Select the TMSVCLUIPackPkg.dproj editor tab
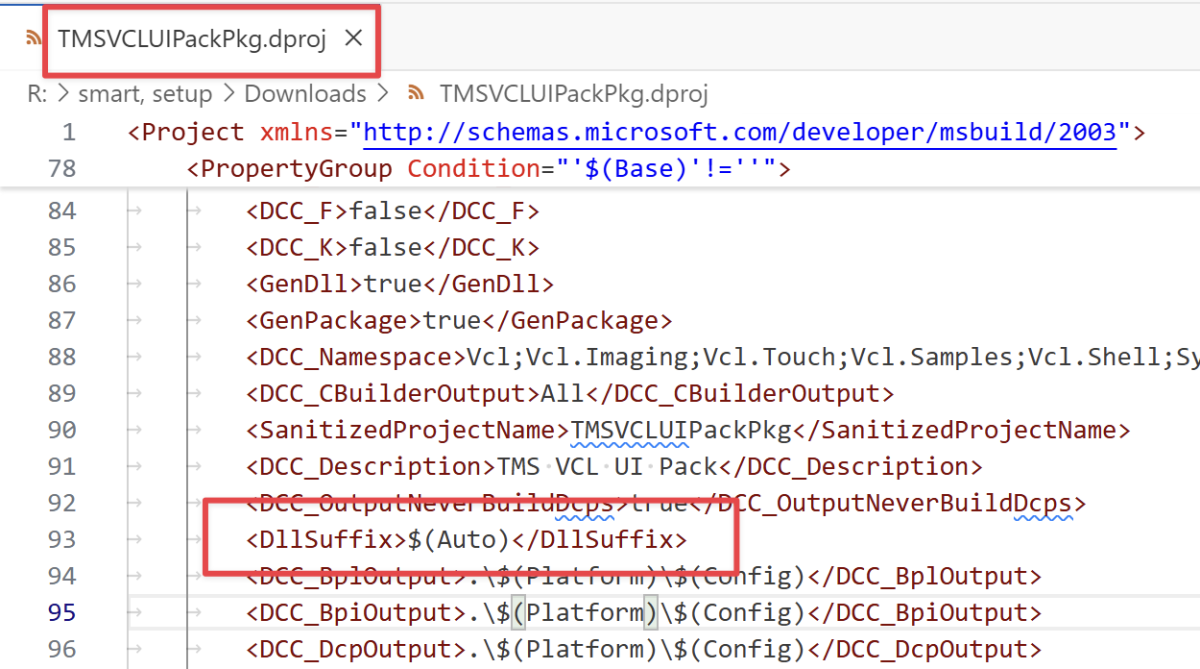 tap(192, 39)
